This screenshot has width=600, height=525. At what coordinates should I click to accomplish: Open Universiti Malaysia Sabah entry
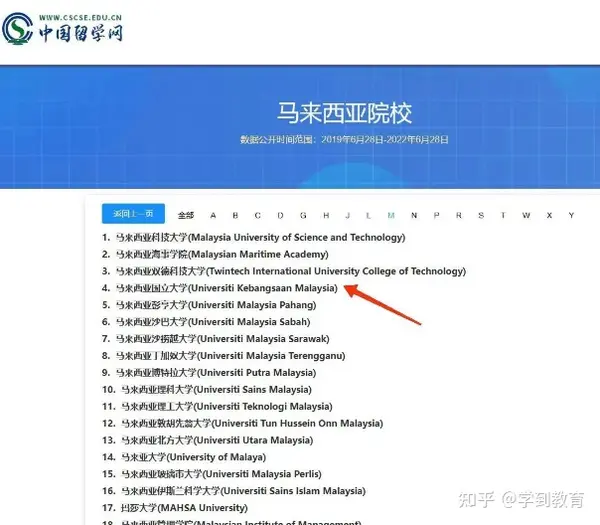coord(206,322)
